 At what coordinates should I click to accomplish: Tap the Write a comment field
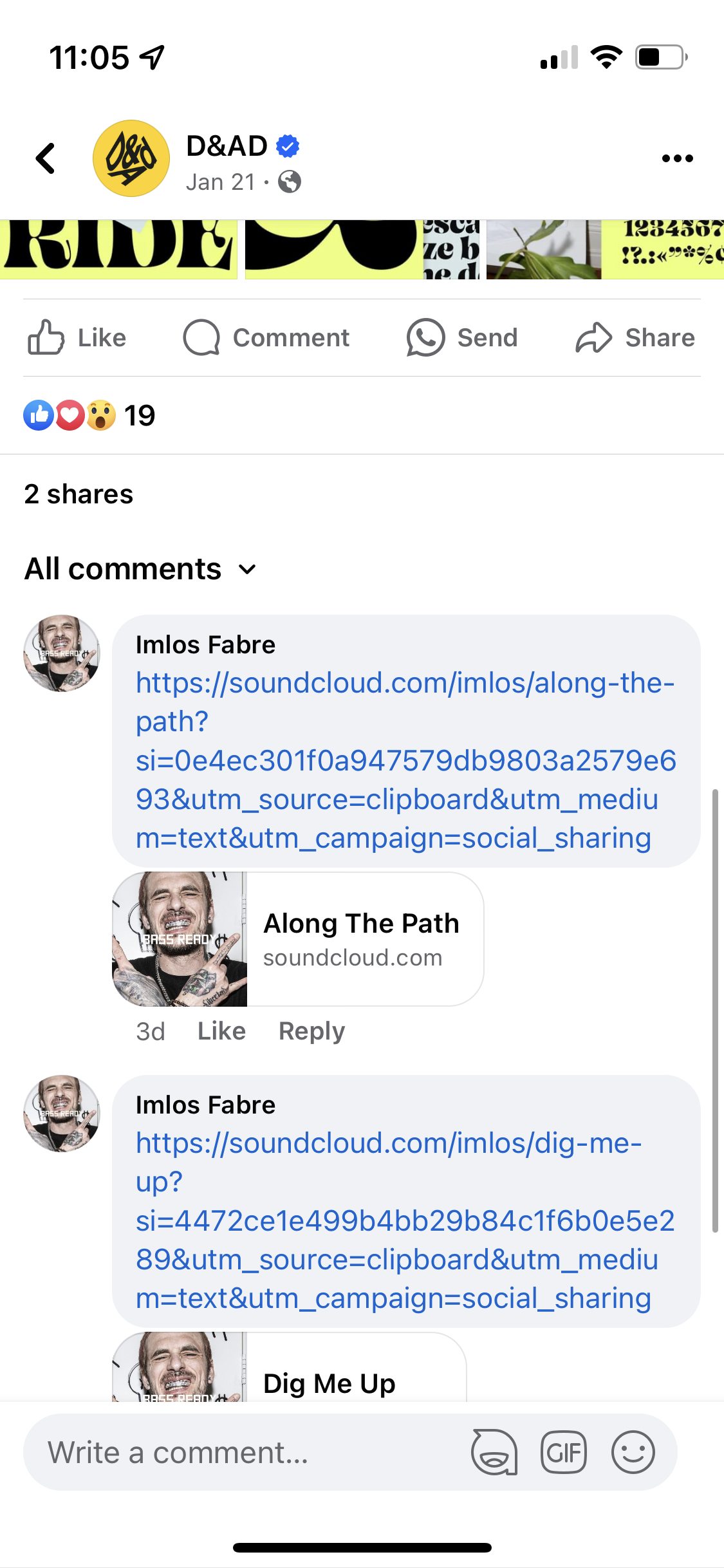click(x=245, y=1452)
